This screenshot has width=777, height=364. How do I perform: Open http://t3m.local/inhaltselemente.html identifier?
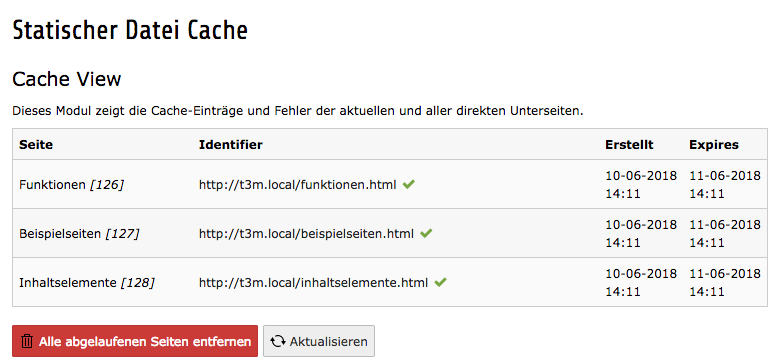click(x=313, y=282)
